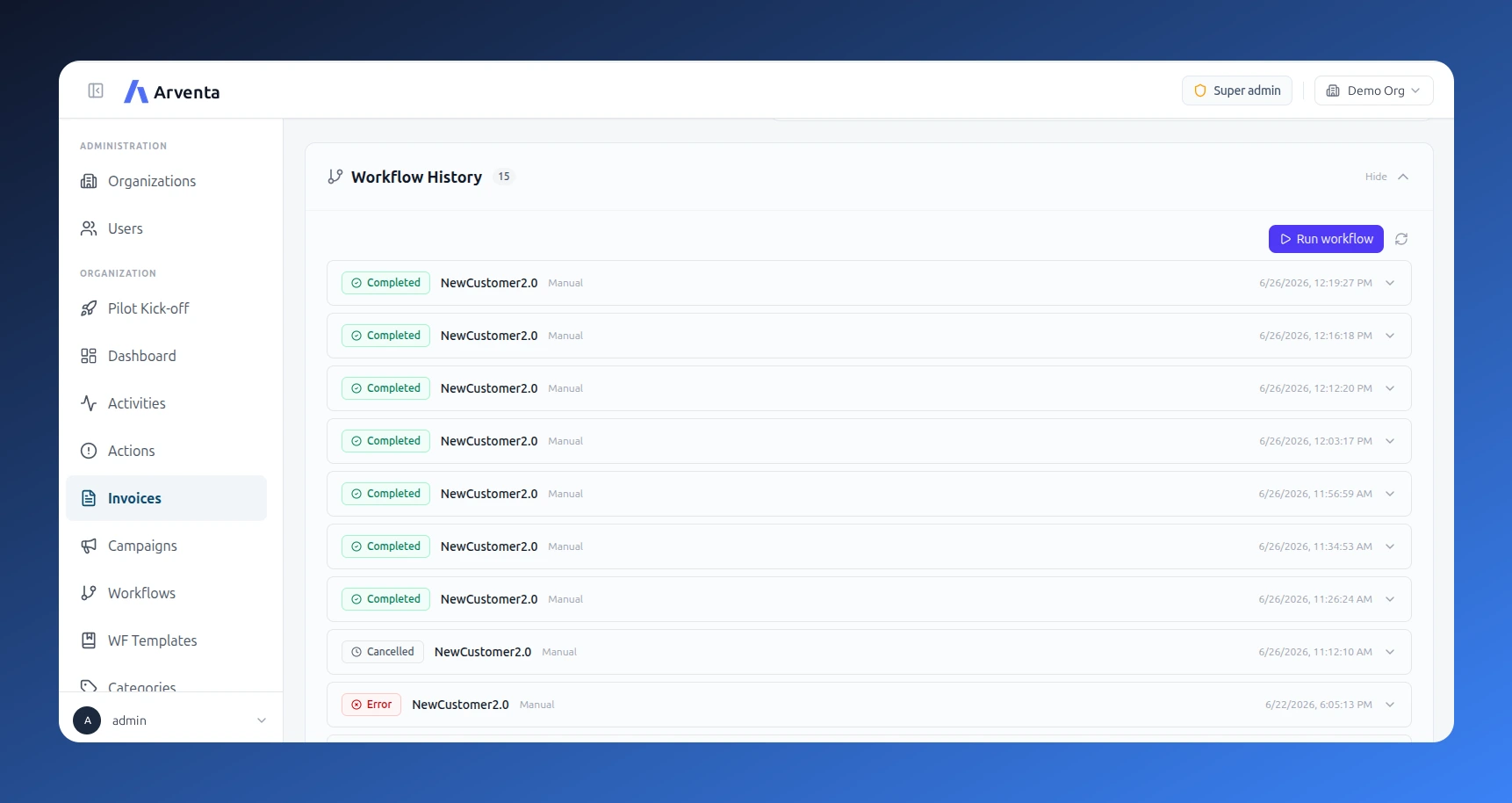Click the Campaigns megaphone icon
1512x803 pixels.
(x=89, y=546)
